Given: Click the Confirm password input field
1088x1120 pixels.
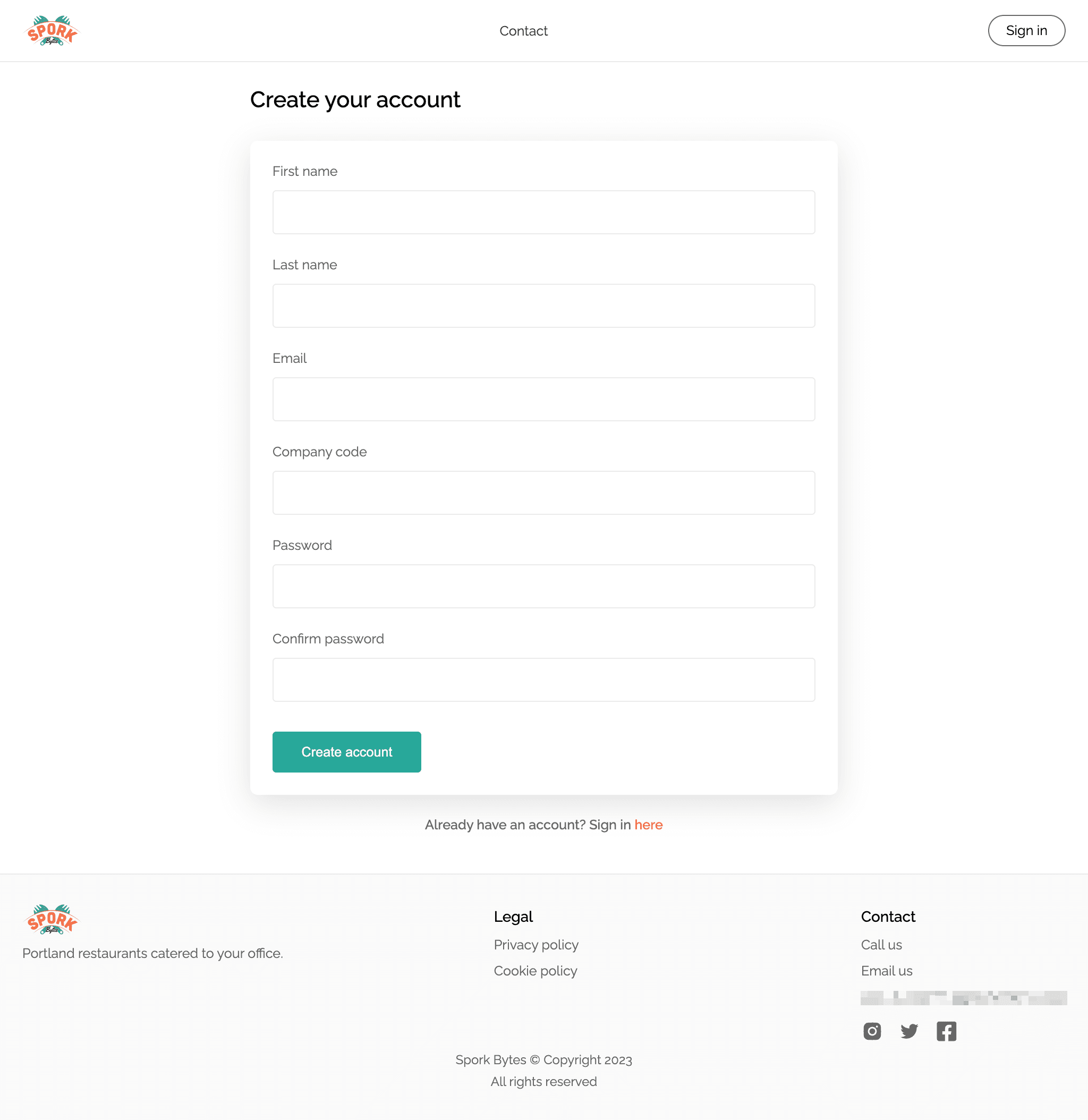Looking at the screenshot, I should (x=544, y=679).
